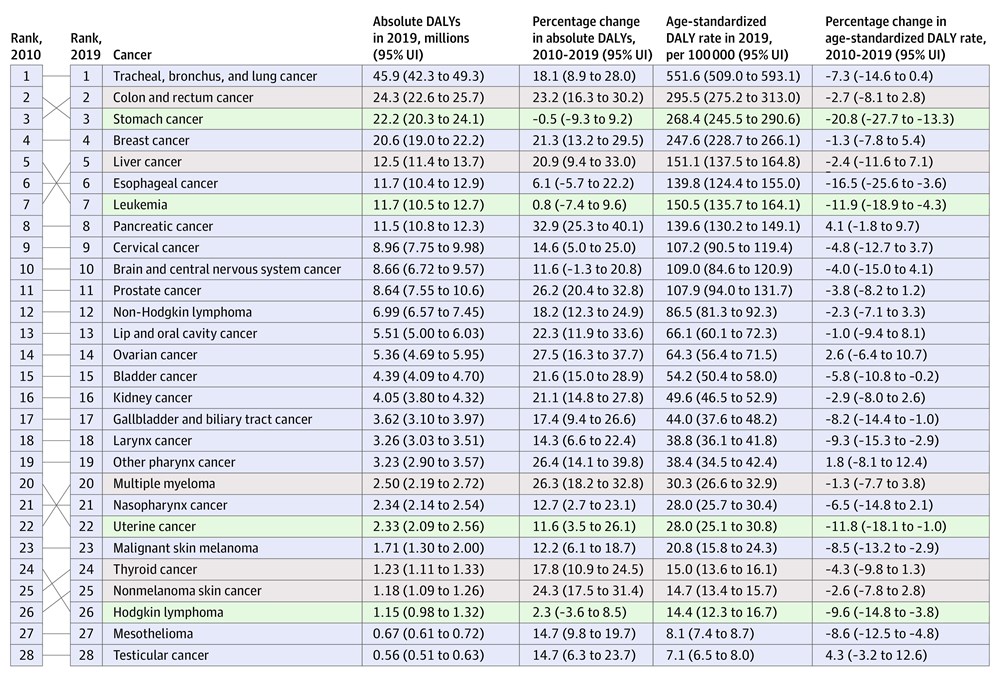Select the 2019 rank box showing 28
1000x679 pixels.
[86, 655]
